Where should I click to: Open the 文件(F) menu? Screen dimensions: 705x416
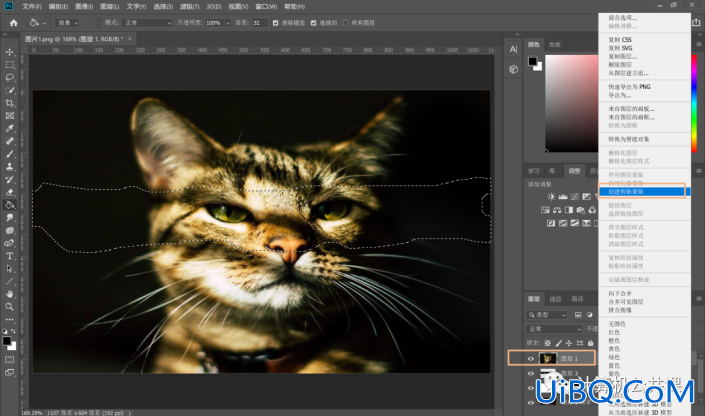31,7
